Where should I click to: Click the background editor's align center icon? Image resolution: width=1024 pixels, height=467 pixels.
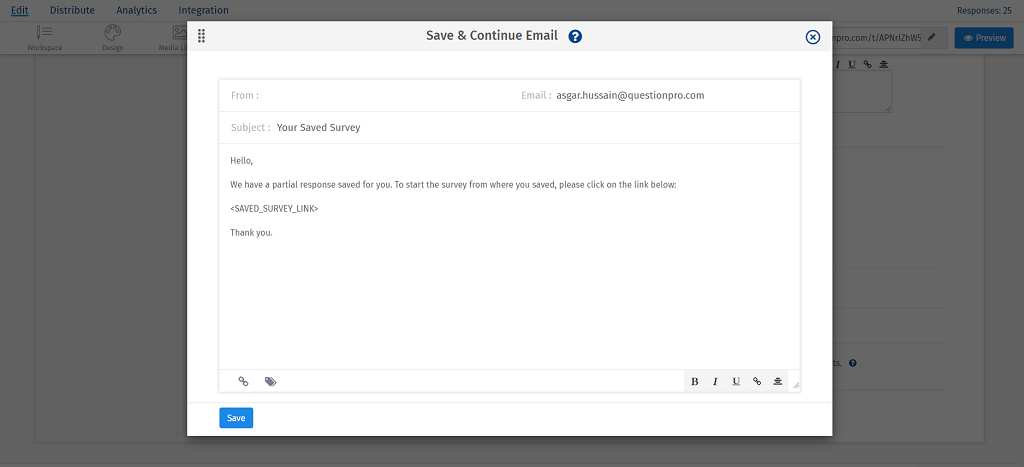point(884,64)
